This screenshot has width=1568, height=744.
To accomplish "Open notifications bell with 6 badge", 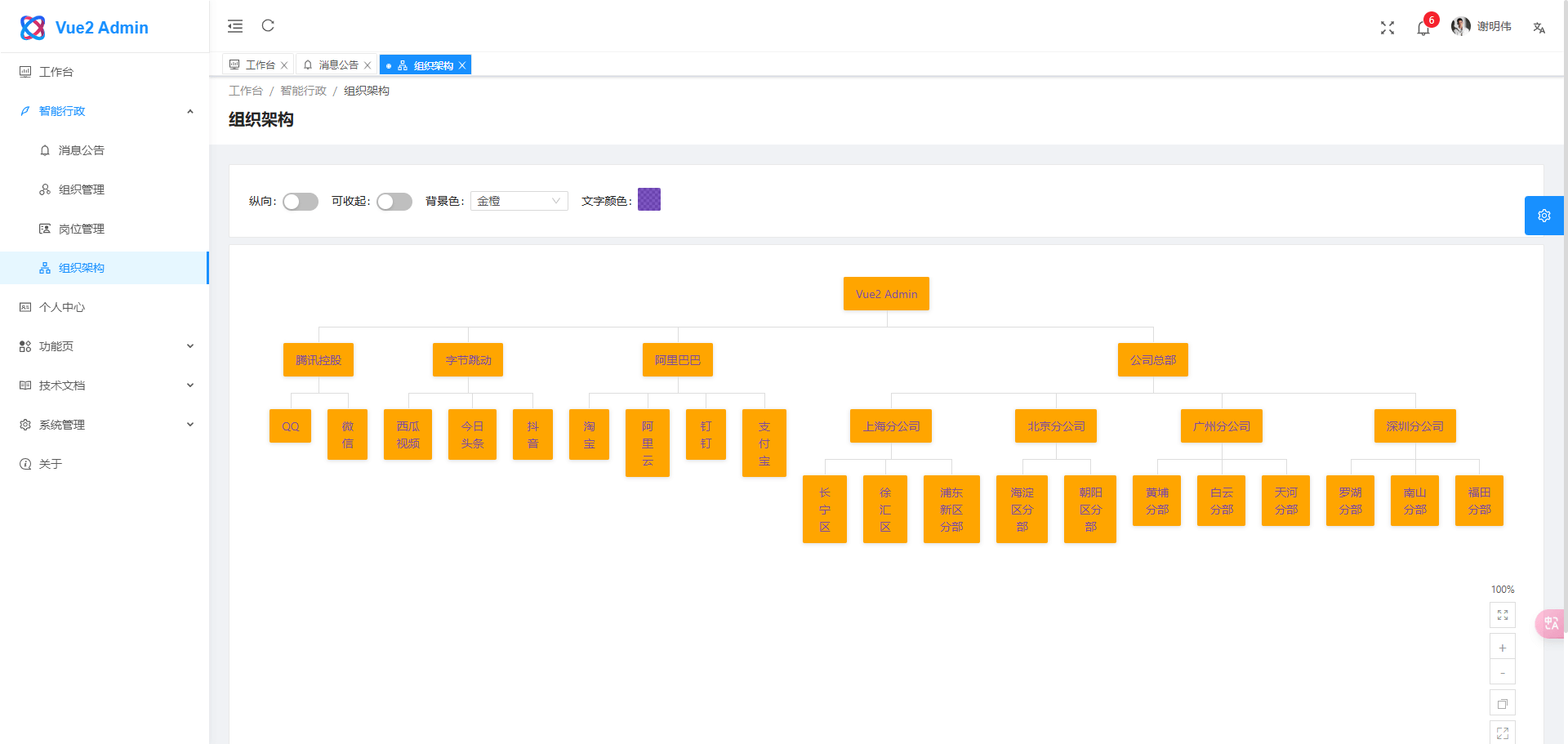I will coord(1423,28).
